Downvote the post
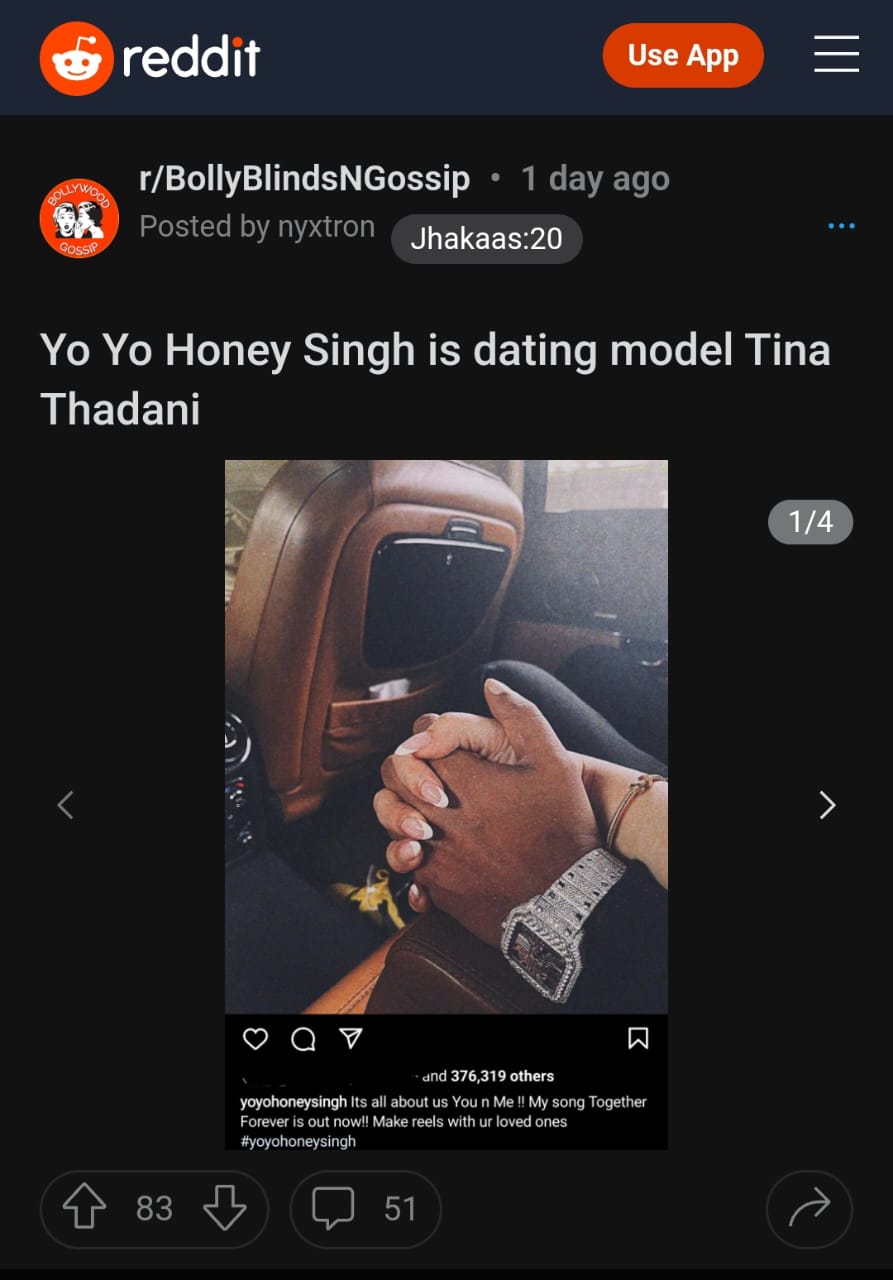893x1280 pixels. 224,1209
